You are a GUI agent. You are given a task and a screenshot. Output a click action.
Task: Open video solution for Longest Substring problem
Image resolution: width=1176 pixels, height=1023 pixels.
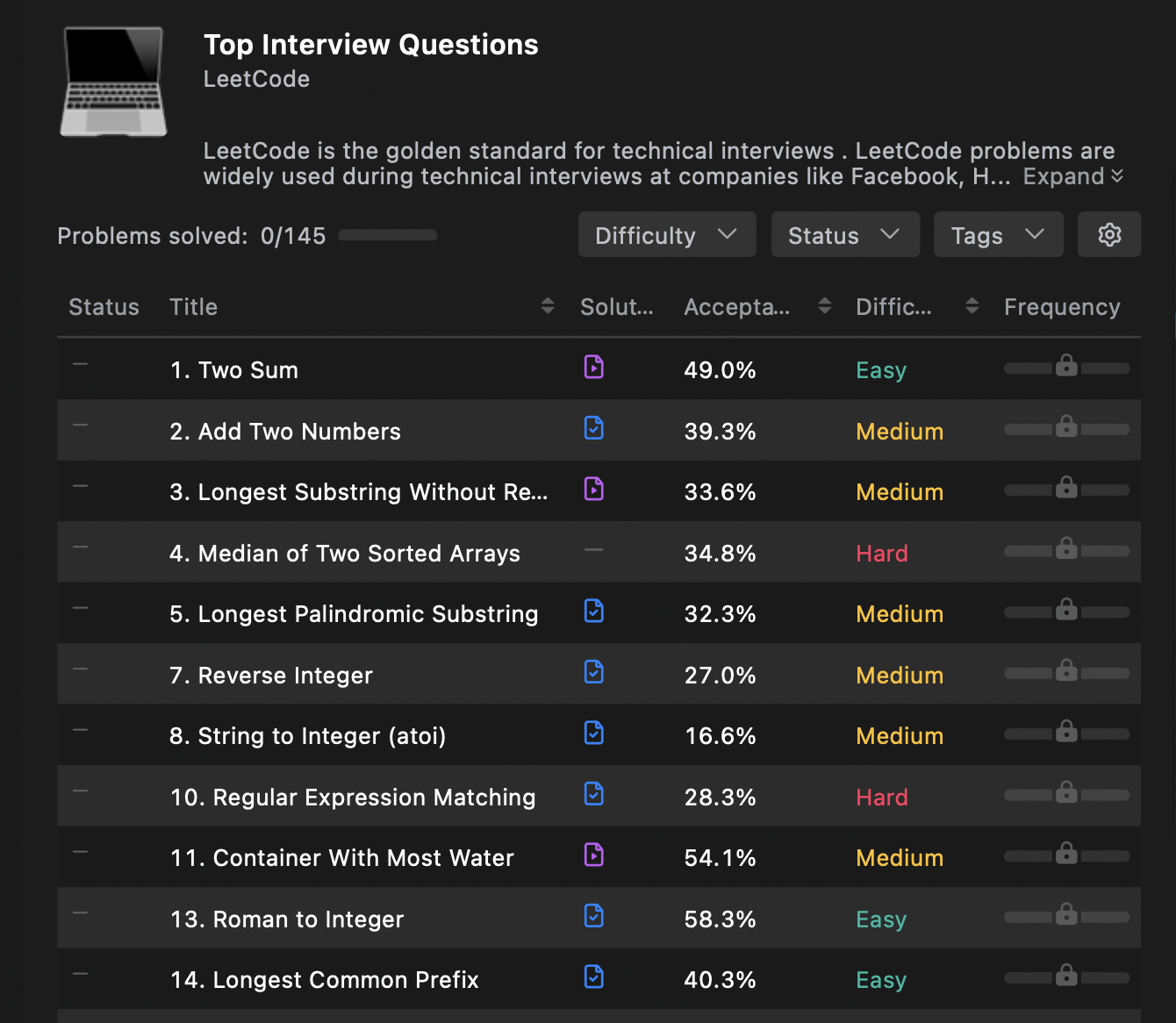594,489
